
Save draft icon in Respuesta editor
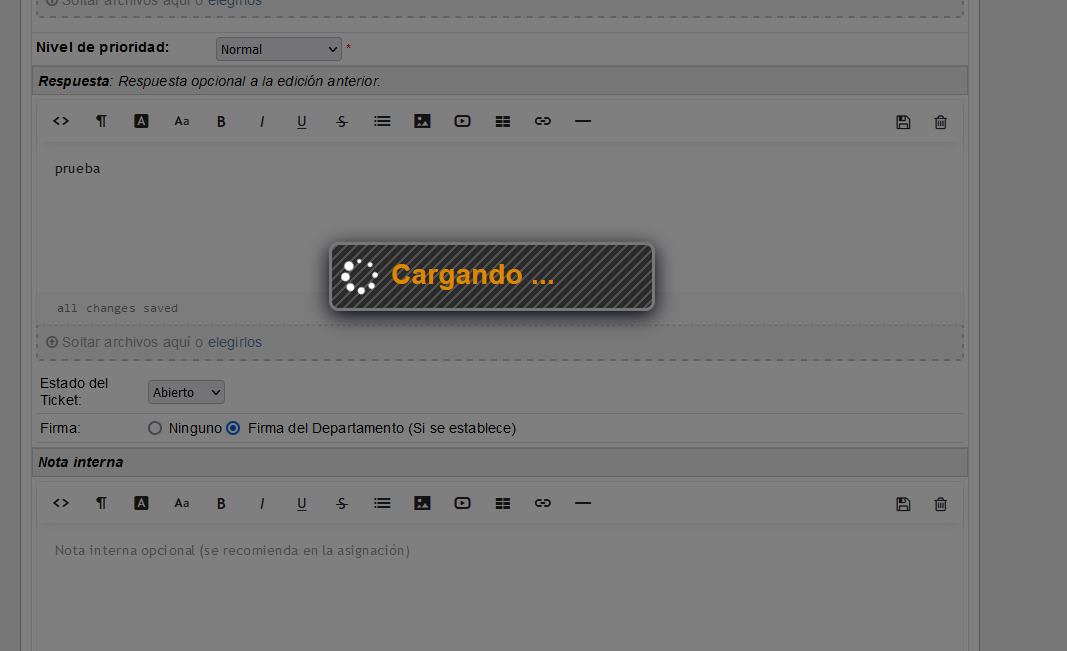[x=903, y=122]
